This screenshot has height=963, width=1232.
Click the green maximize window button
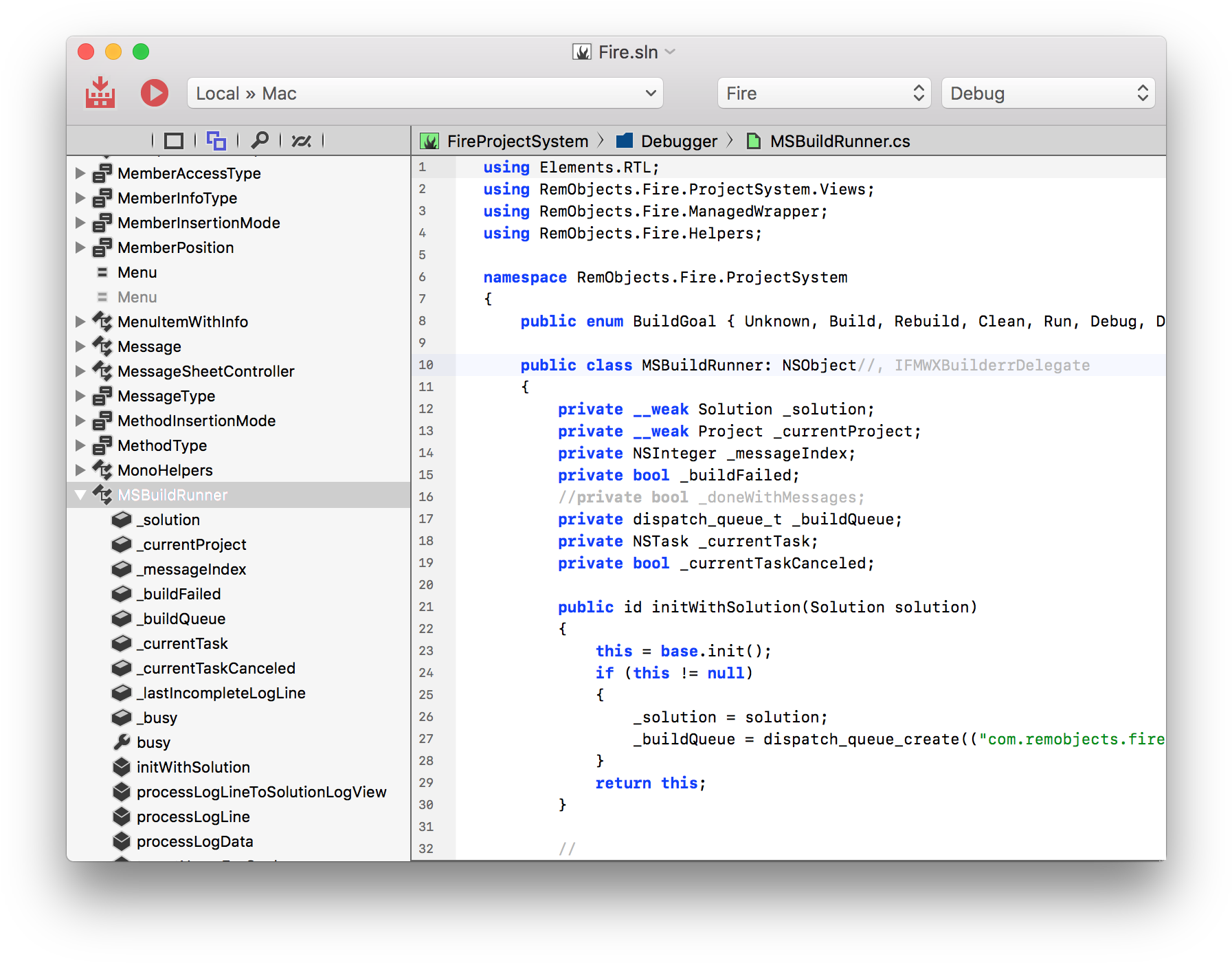pos(141,52)
